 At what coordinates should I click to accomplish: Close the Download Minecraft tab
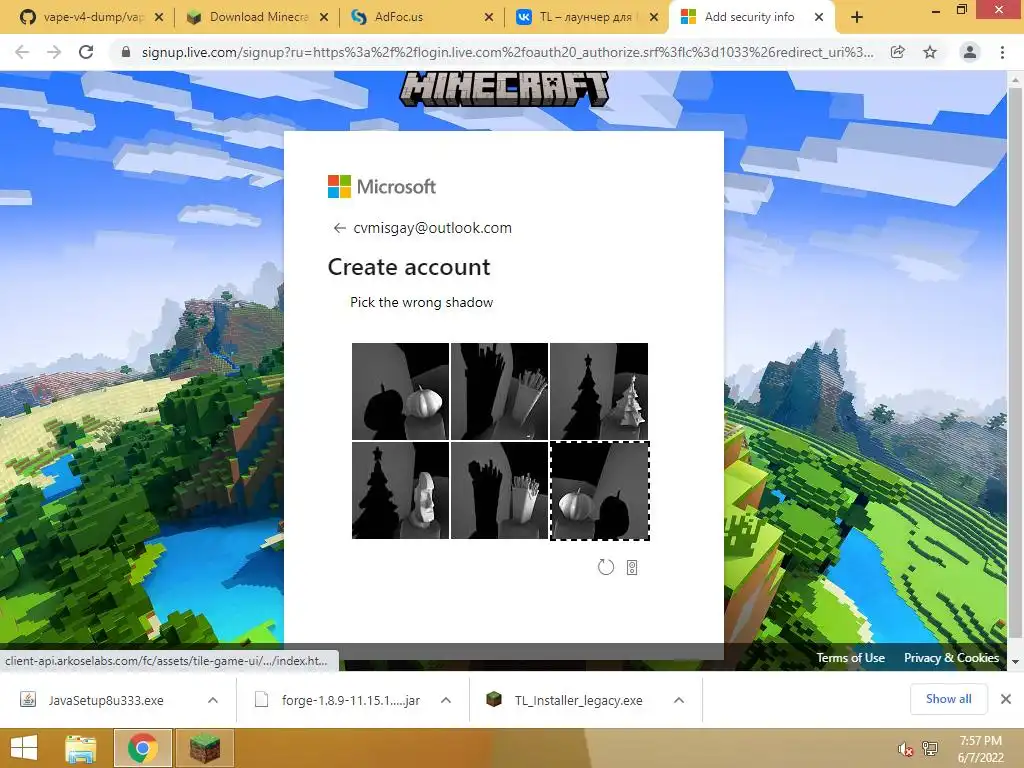pos(324,18)
